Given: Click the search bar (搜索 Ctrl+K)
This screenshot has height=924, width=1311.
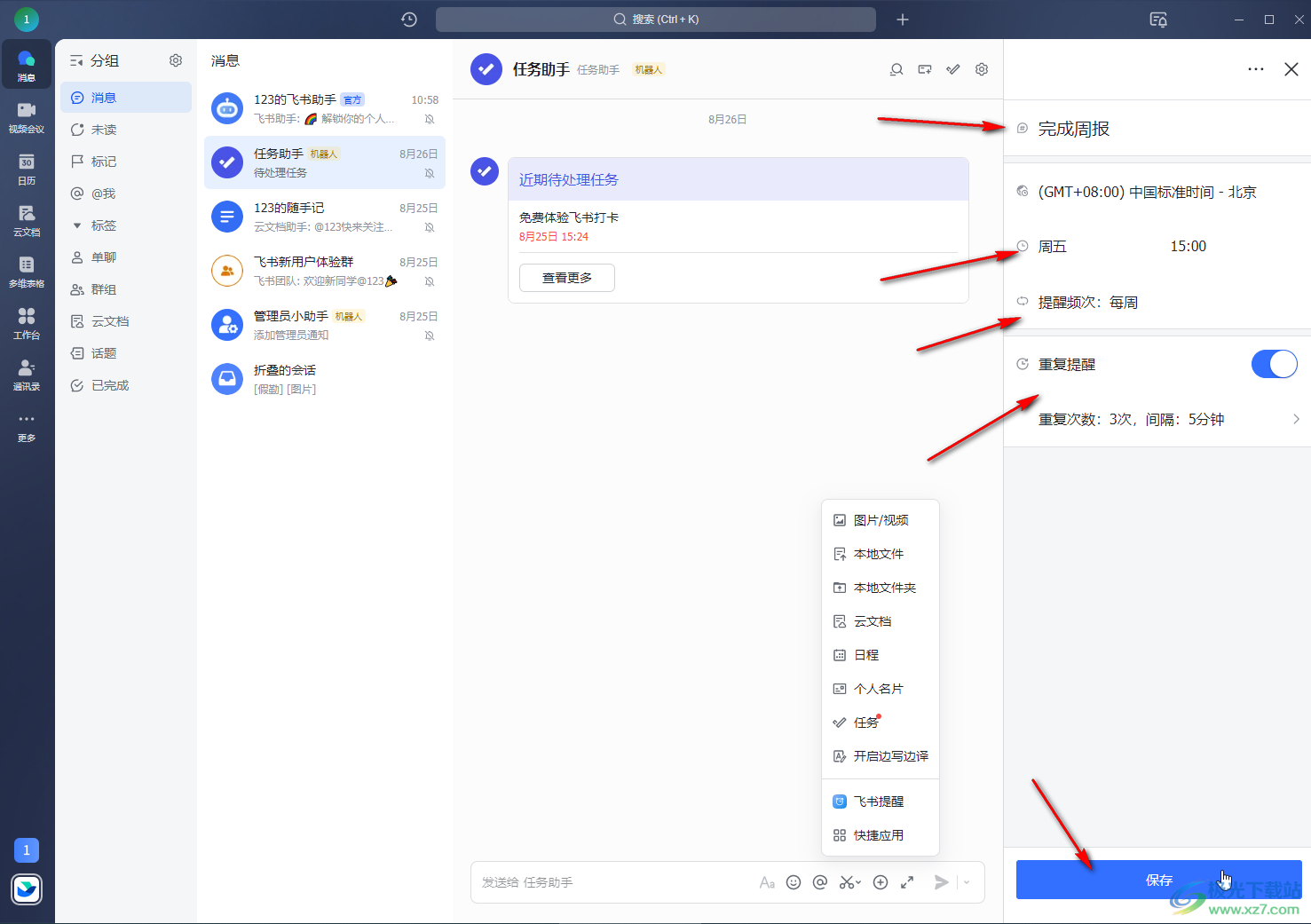Looking at the screenshot, I should pos(656,20).
